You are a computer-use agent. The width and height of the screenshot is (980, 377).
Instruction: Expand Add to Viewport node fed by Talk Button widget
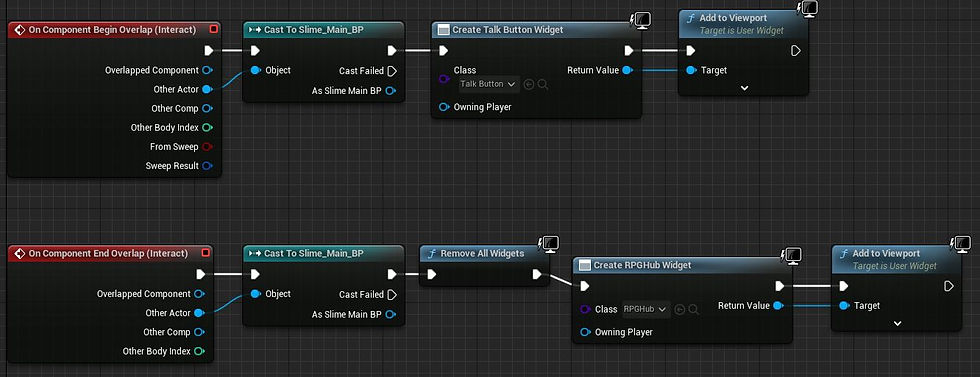pos(744,88)
